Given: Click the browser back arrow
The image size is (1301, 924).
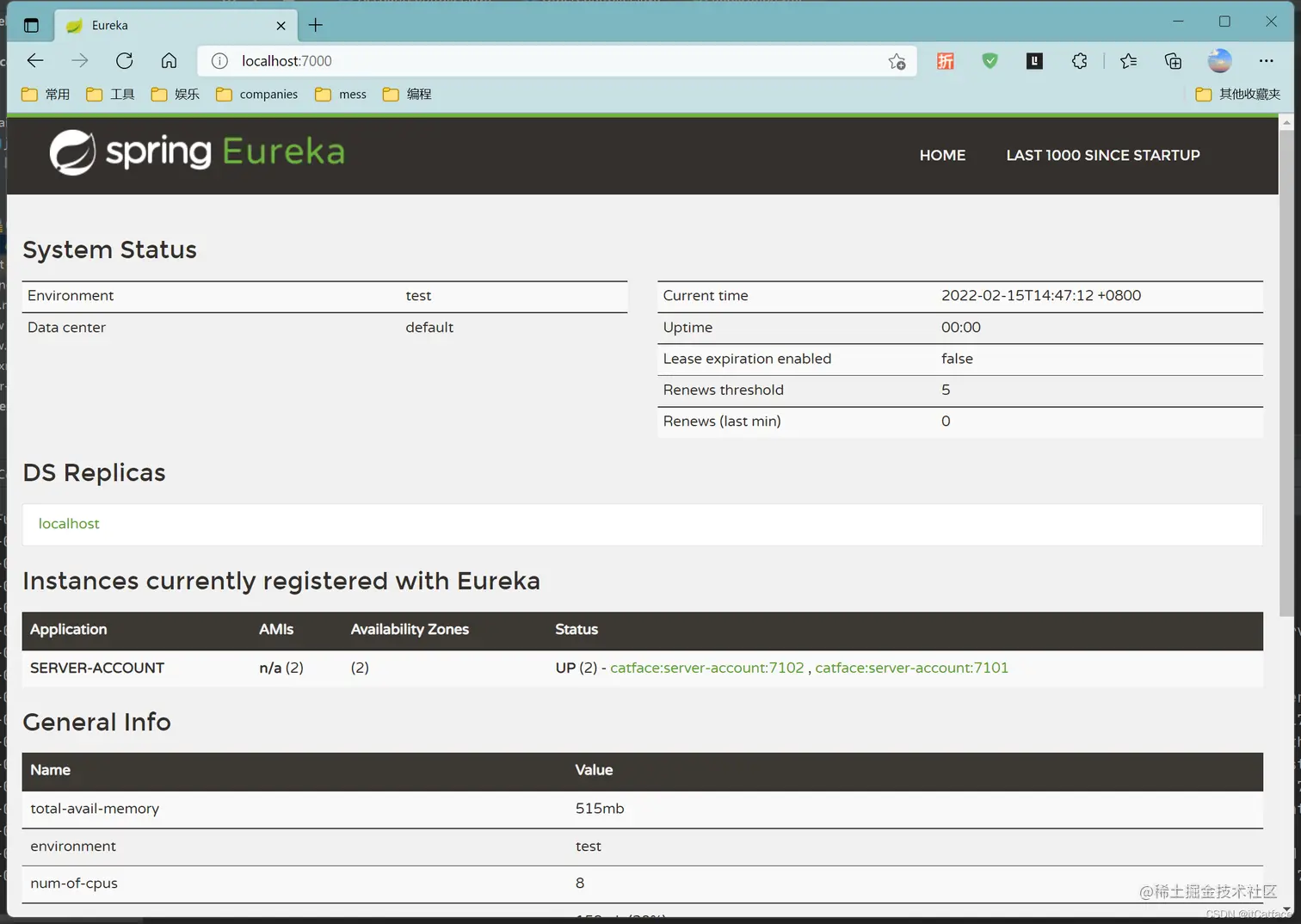Looking at the screenshot, I should (x=35, y=60).
